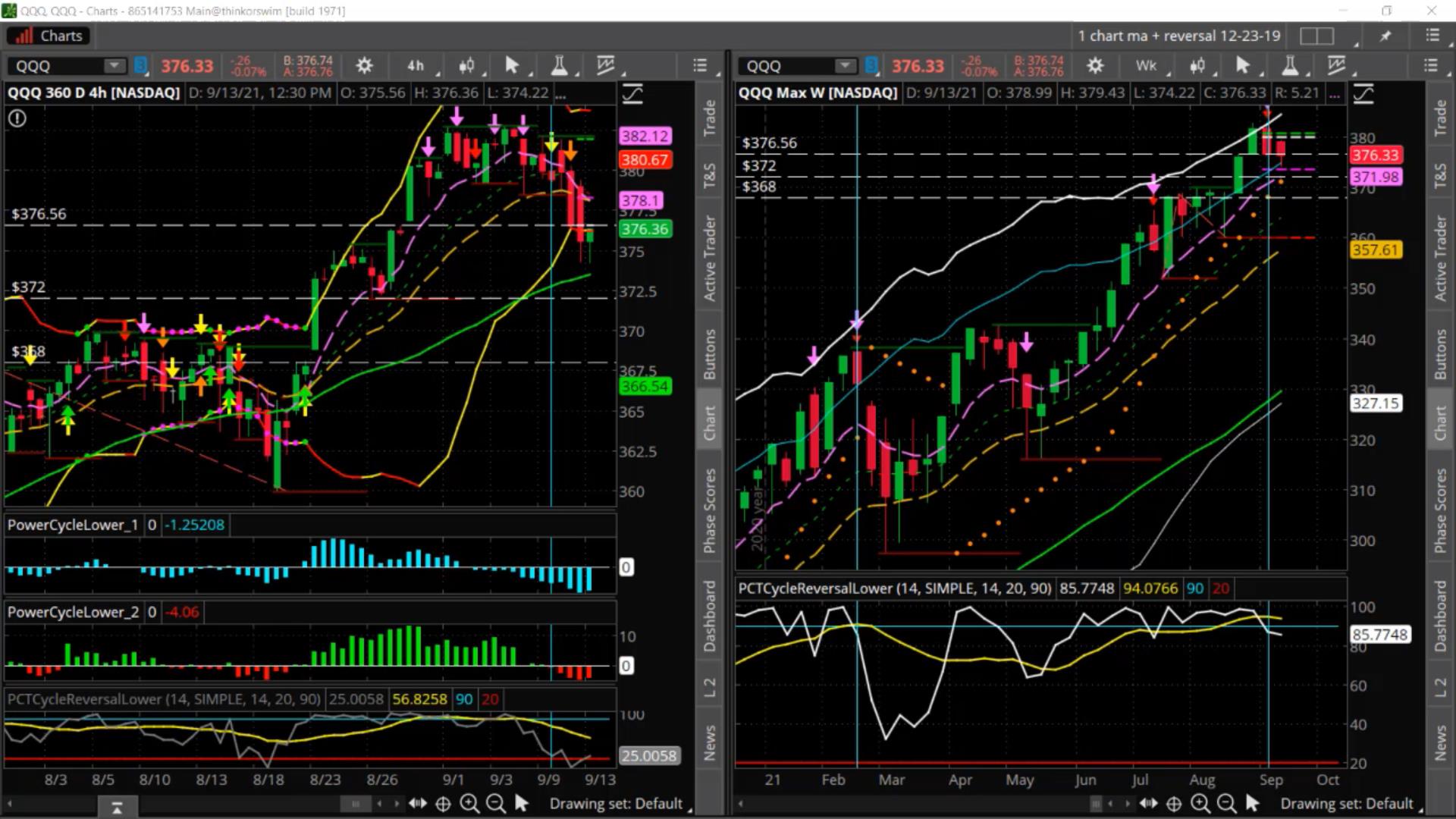Image resolution: width=1456 pixels, height=819 pixels.
Task: Click right chart crosshair pan icon
Action: (1174, 804)
